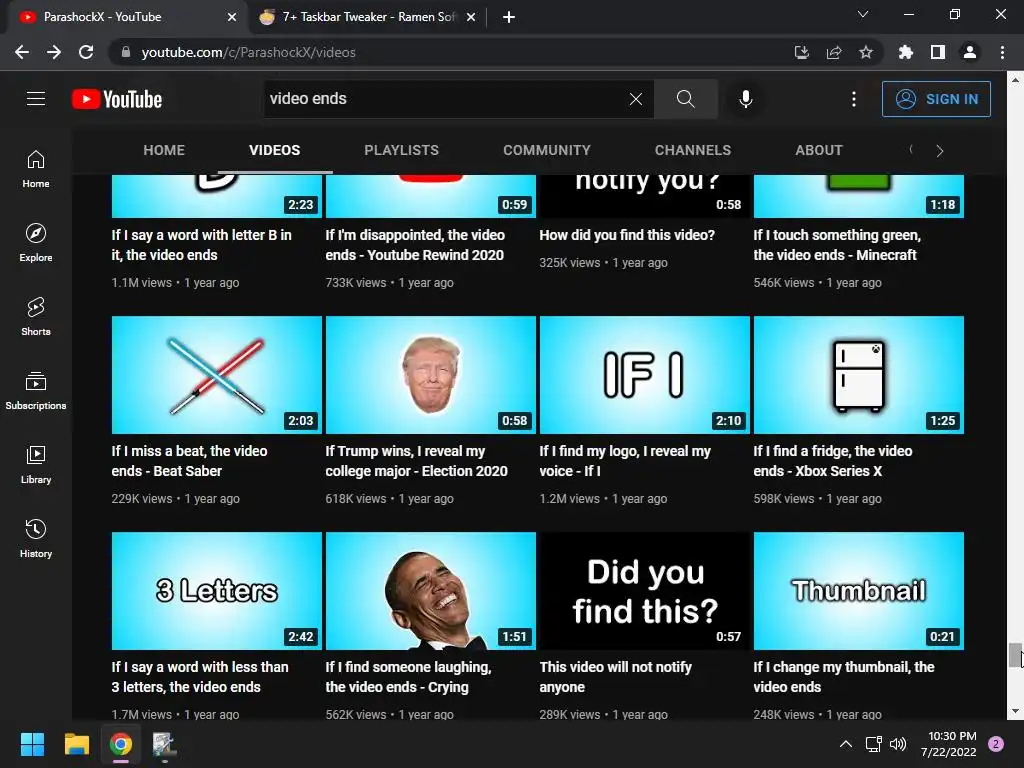The width and height of the screenshot is (1024, 768).
Task: Click the YouTube logo
Action: [117, 99]
